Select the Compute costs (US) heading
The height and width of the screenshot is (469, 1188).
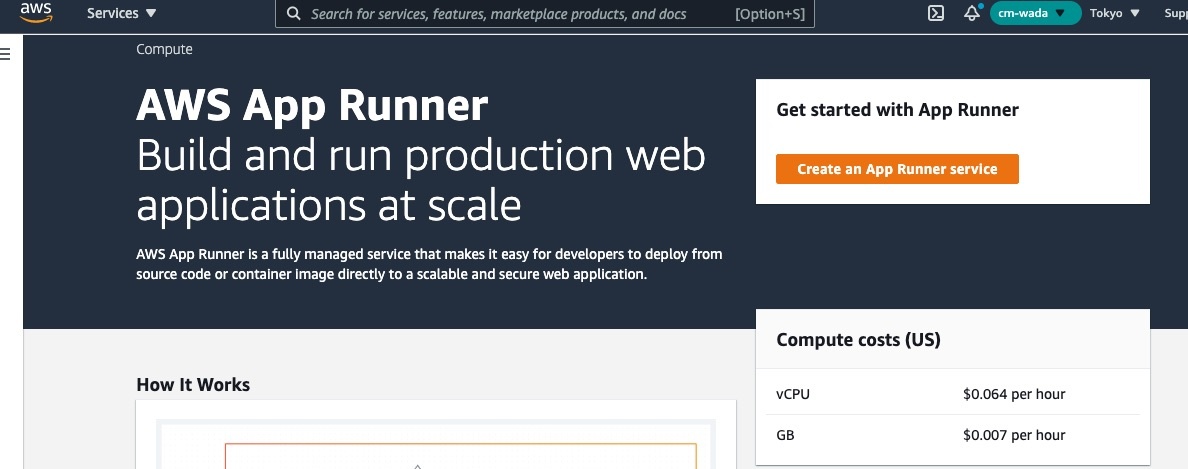click(x=858, y=339)
